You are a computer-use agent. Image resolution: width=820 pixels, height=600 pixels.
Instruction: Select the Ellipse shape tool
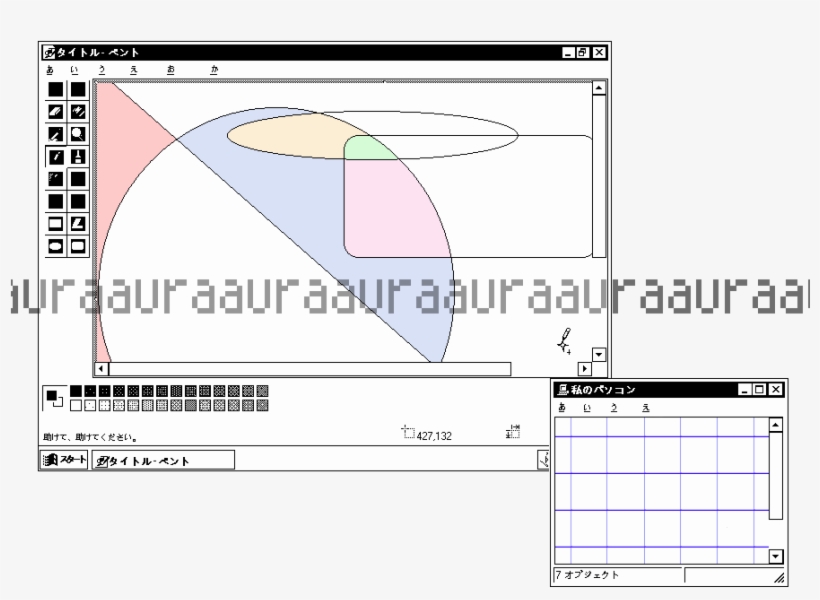click(x=56, y=245)
